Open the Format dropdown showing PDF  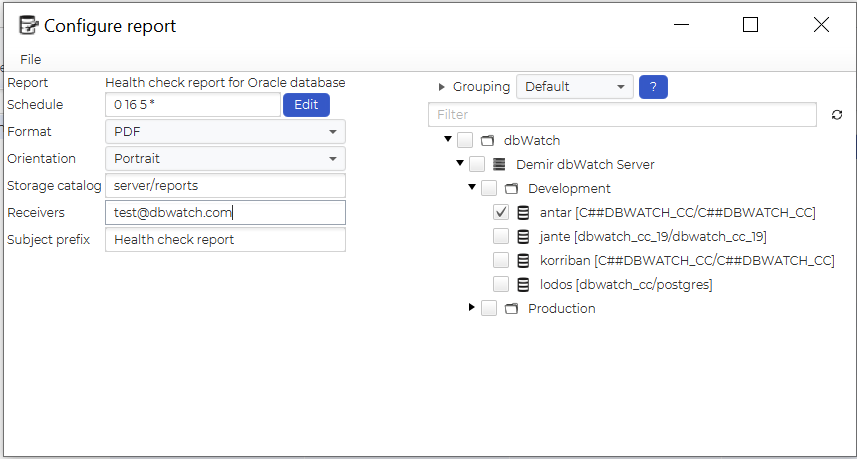tap(225, 132)
